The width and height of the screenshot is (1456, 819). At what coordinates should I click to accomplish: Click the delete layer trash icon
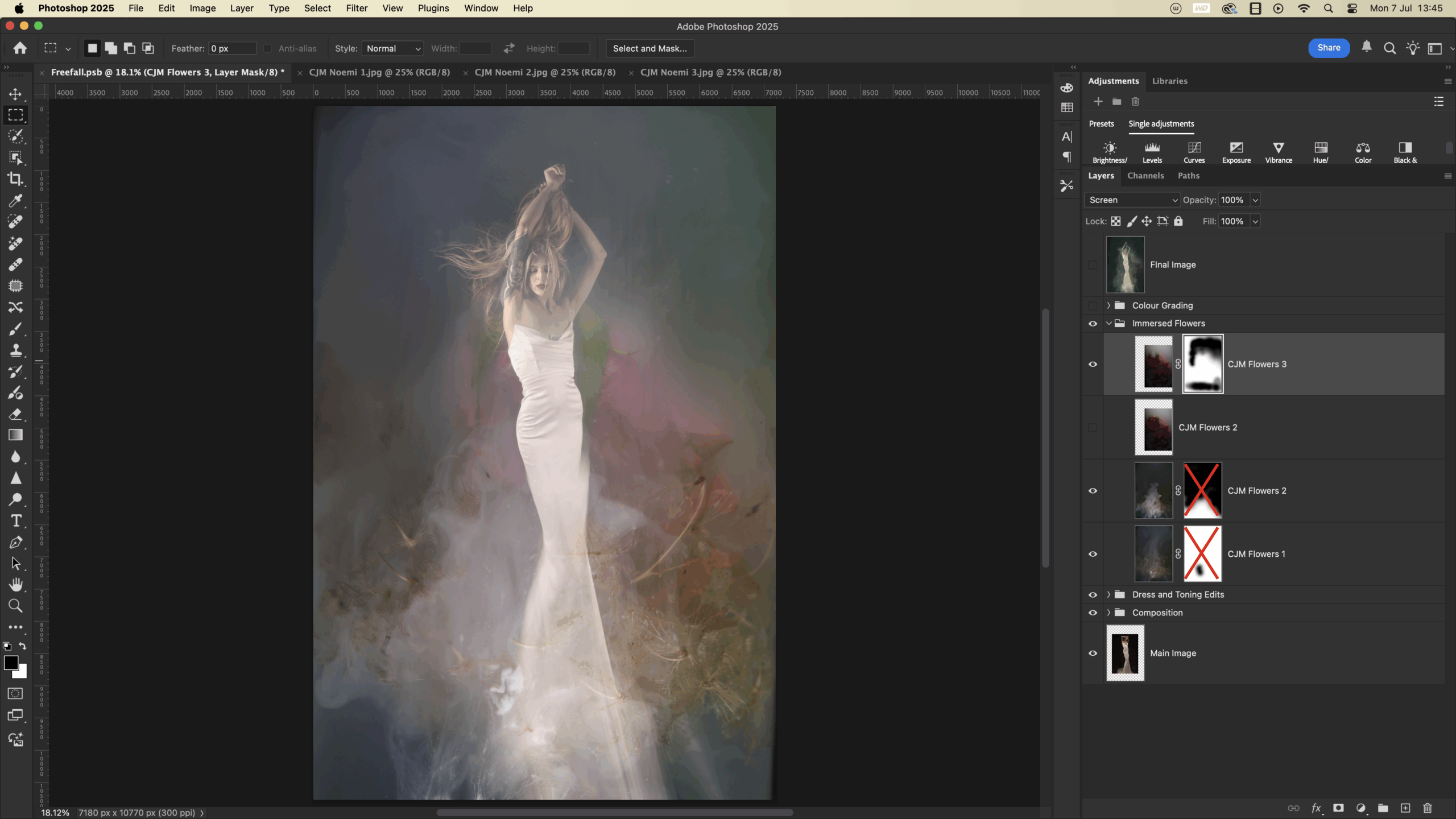[x=1427, y=808]
